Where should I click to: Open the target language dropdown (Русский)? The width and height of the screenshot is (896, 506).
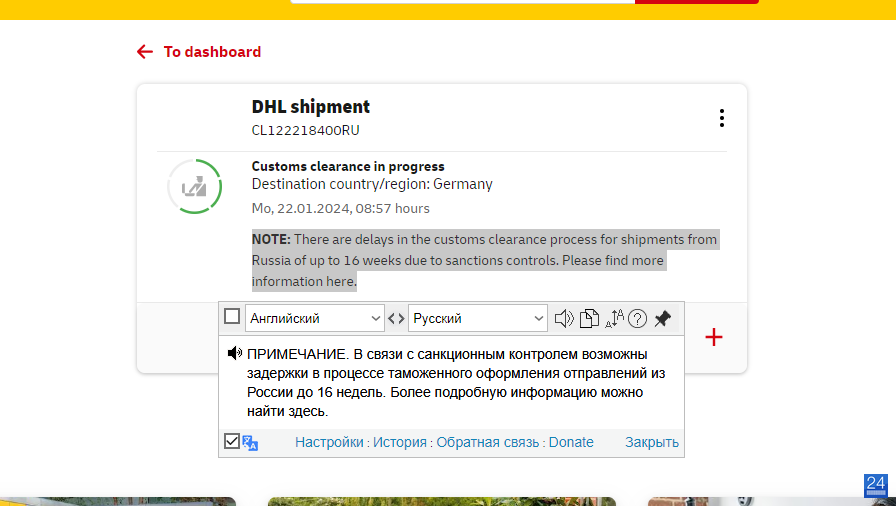point(478,318)
